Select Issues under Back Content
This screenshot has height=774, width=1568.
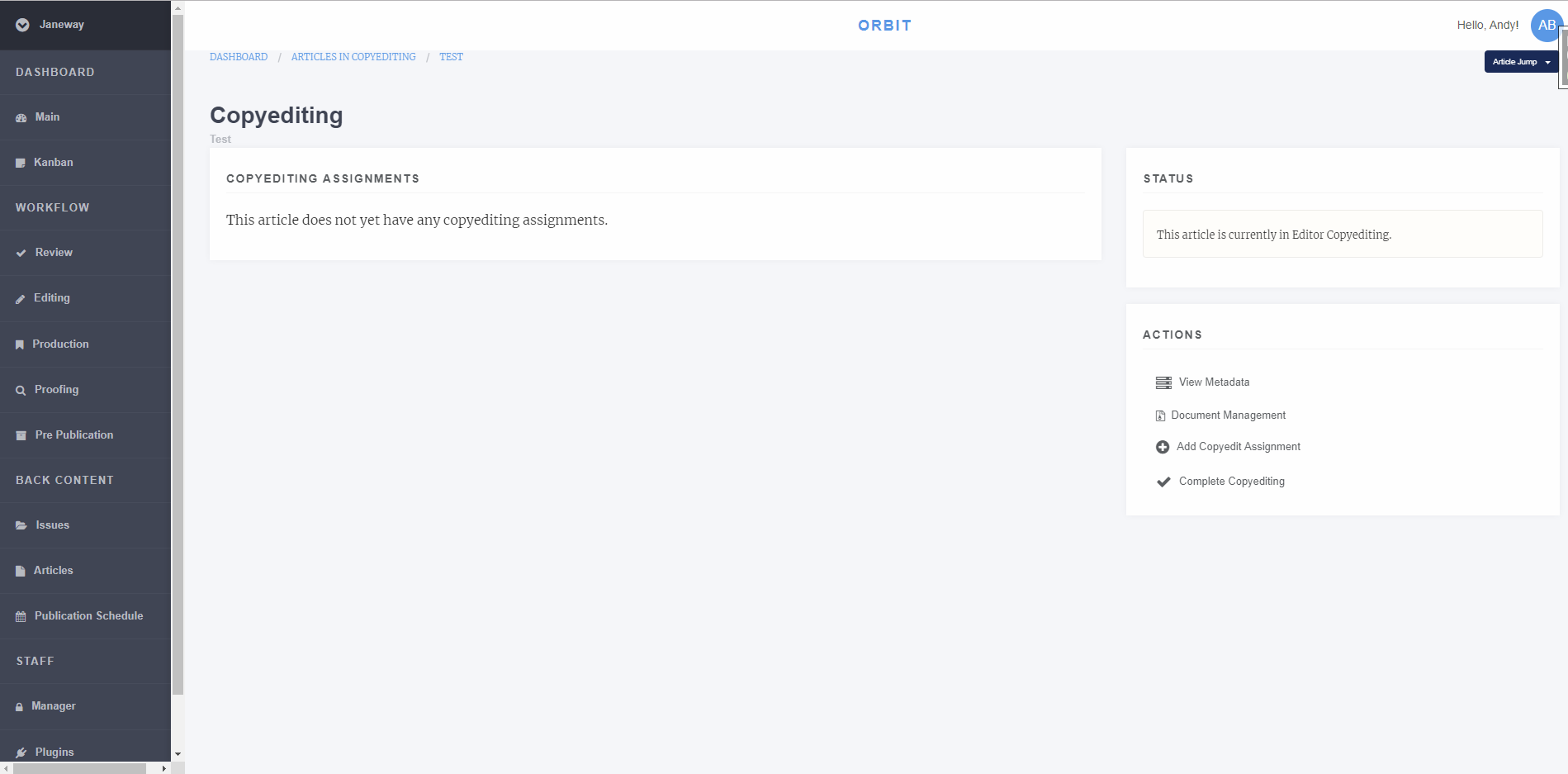point(52,525)
